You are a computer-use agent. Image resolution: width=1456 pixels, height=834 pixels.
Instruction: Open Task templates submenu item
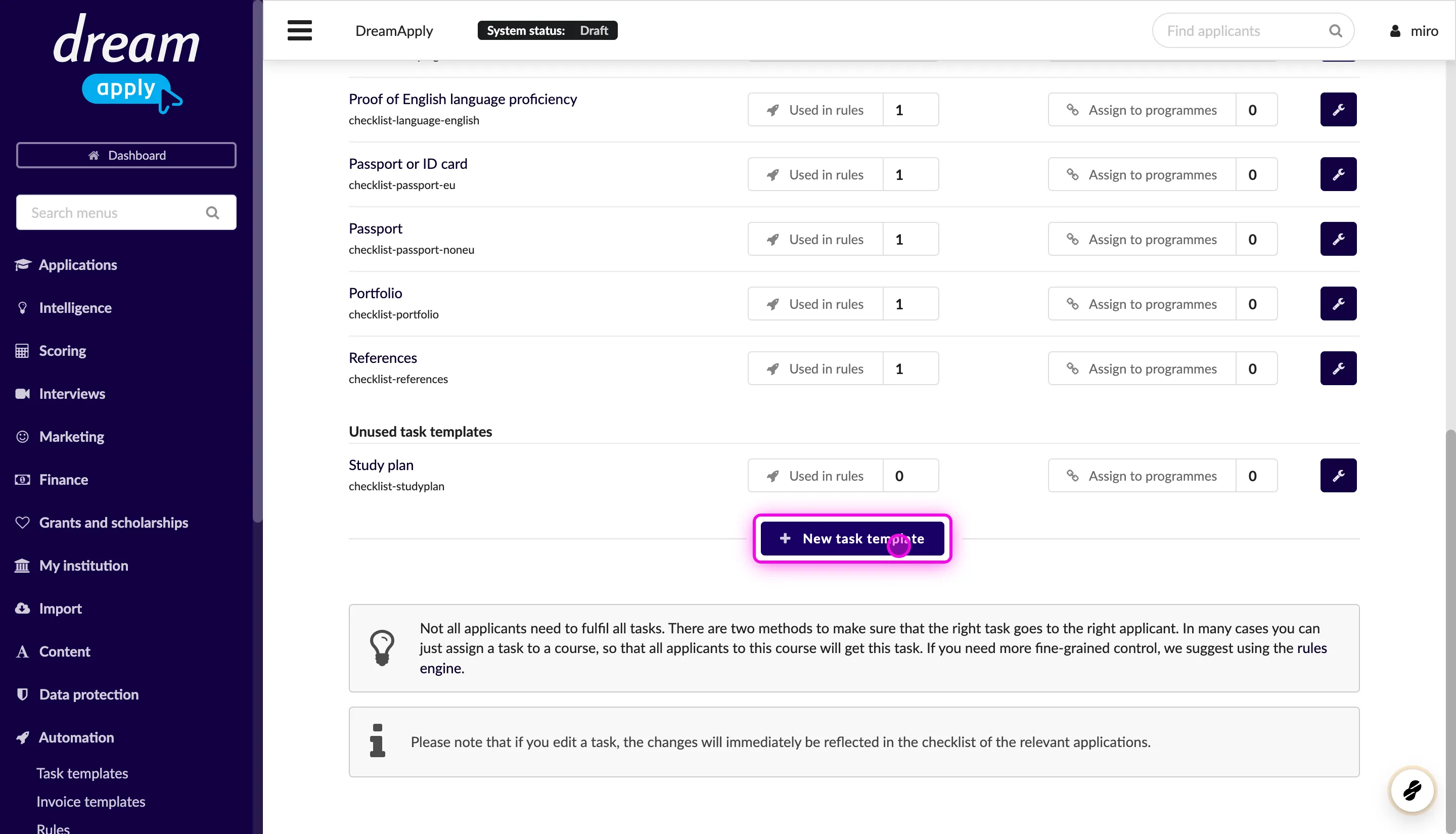82,773
